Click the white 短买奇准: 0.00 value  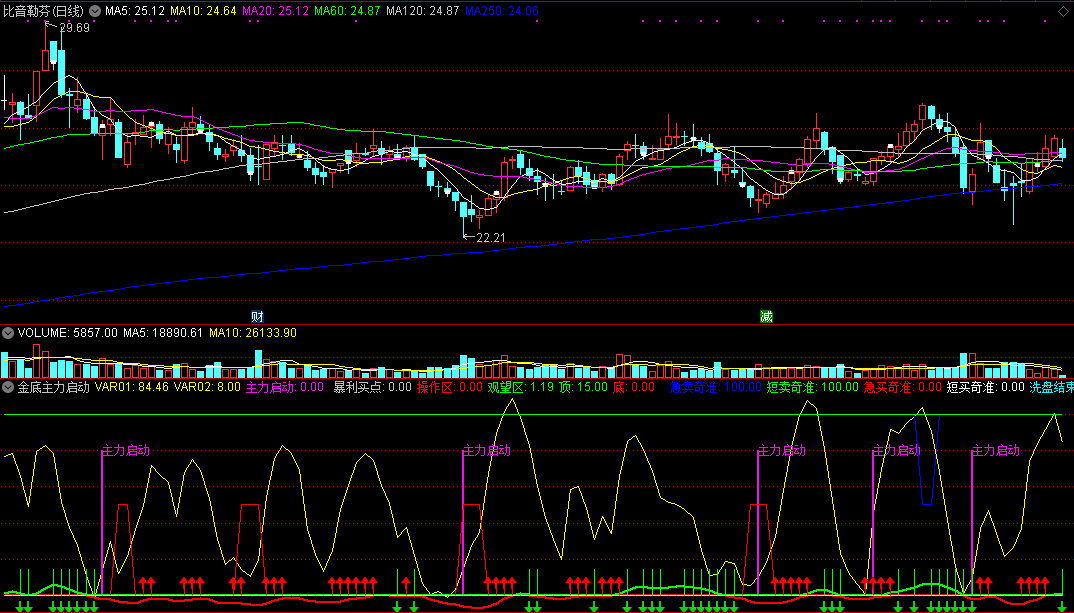pos(986,387)
